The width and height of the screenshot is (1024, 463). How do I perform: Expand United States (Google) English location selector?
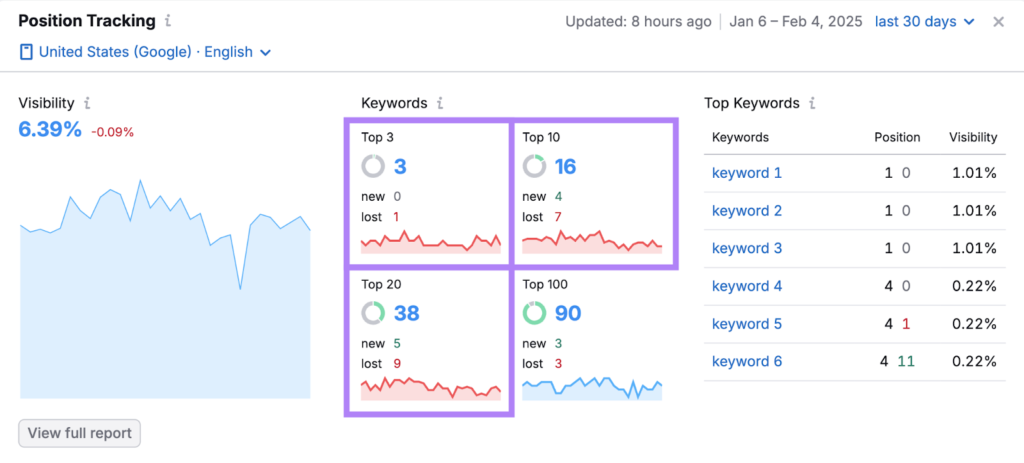(145, 52)
